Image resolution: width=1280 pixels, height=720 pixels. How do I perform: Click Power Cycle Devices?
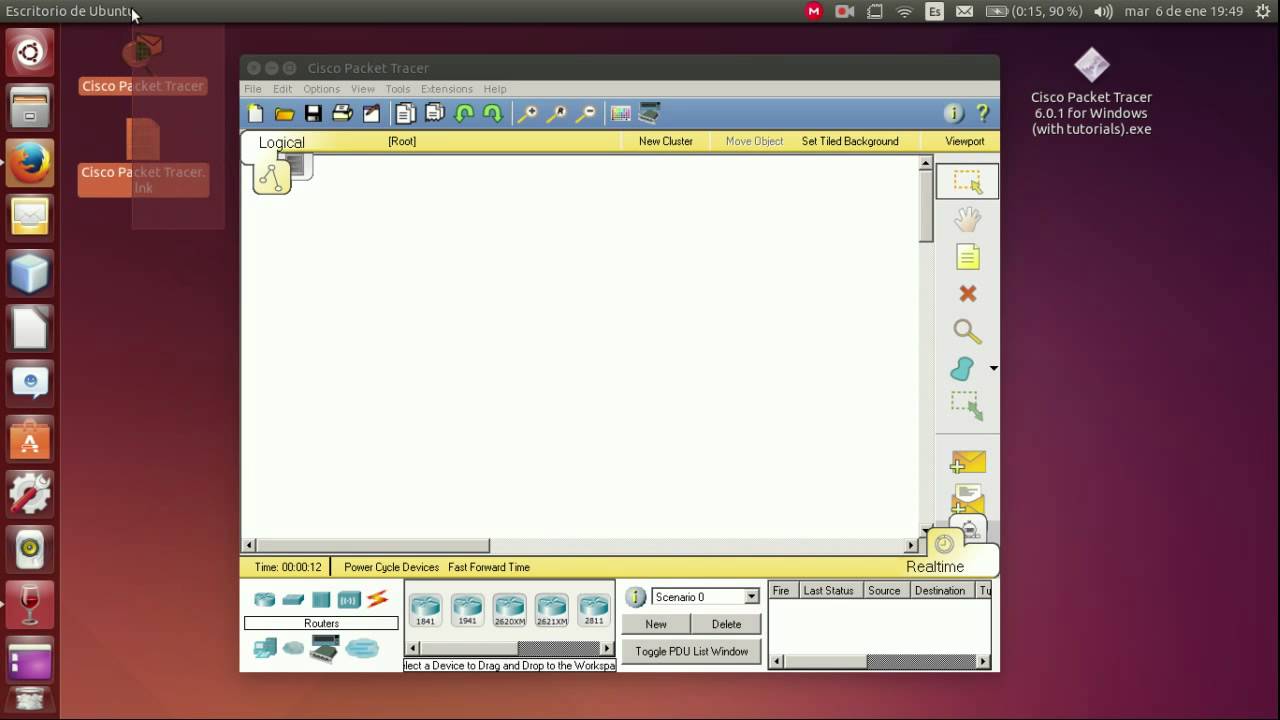(392, 567)
